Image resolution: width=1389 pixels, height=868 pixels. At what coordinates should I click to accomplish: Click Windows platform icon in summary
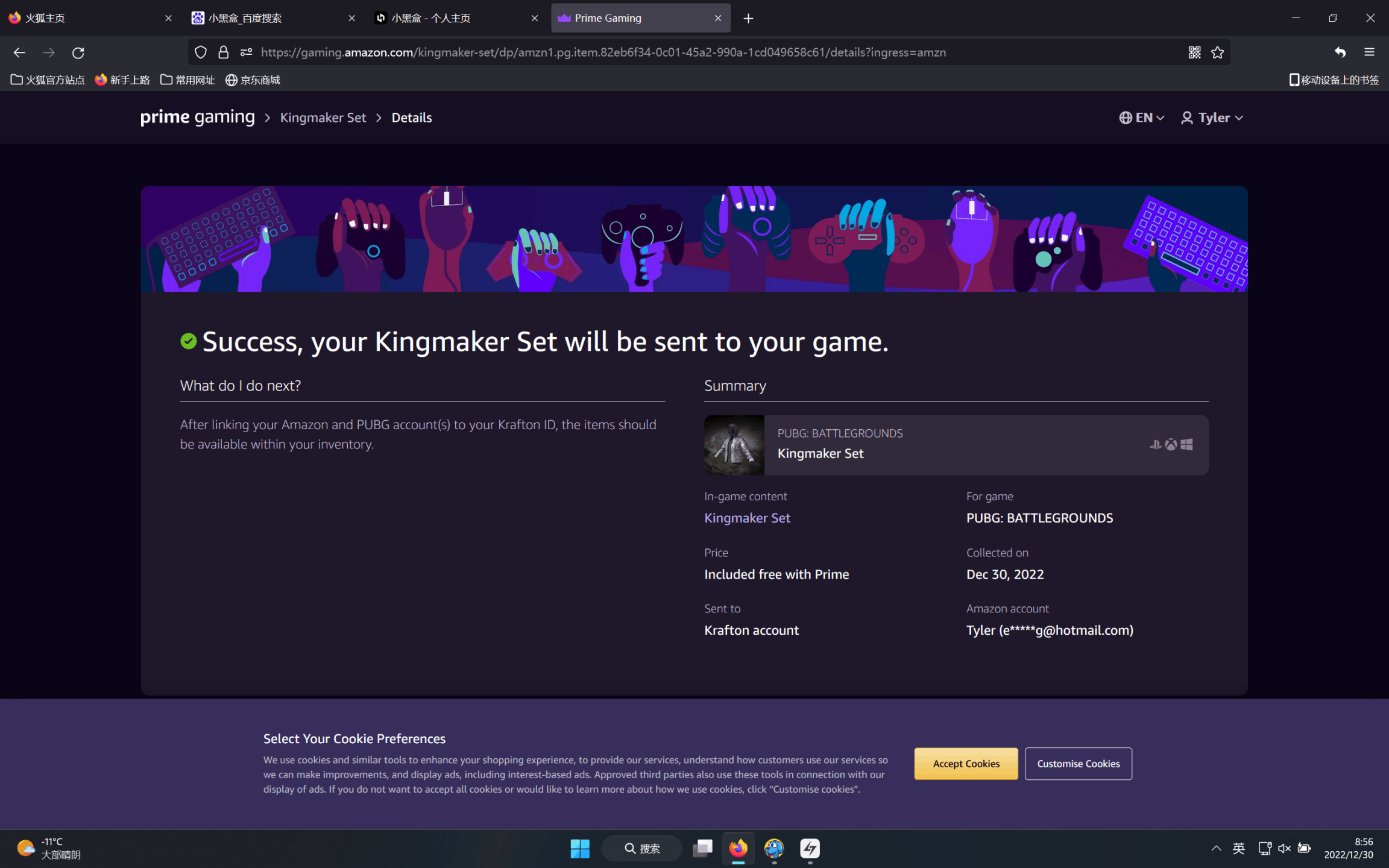tap(1186, 445)
